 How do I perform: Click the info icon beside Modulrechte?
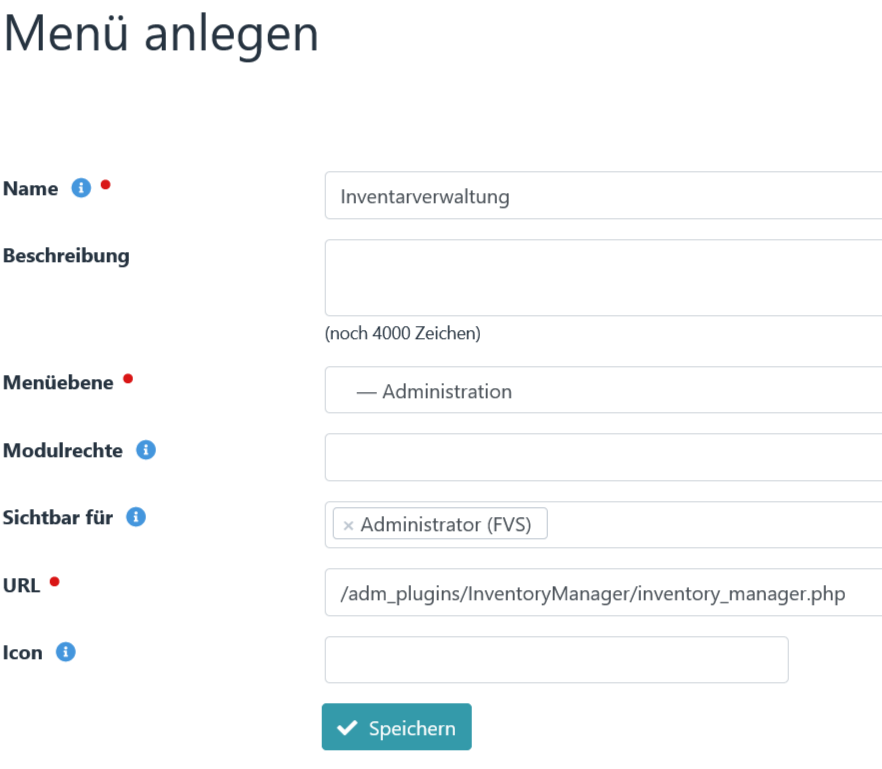[x=146, y=450]
